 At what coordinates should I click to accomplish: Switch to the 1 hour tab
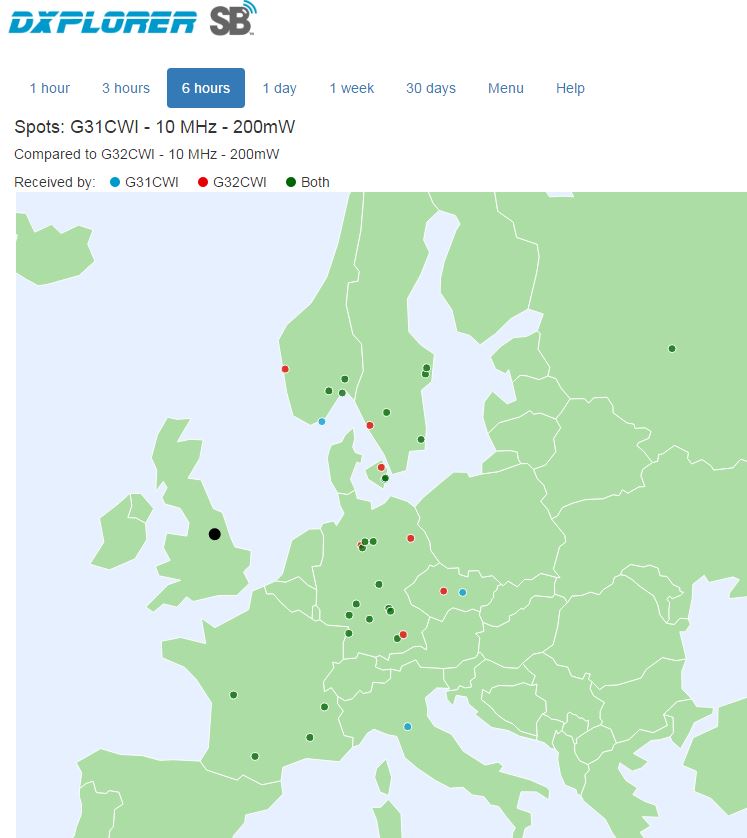(x=49, y=88)
